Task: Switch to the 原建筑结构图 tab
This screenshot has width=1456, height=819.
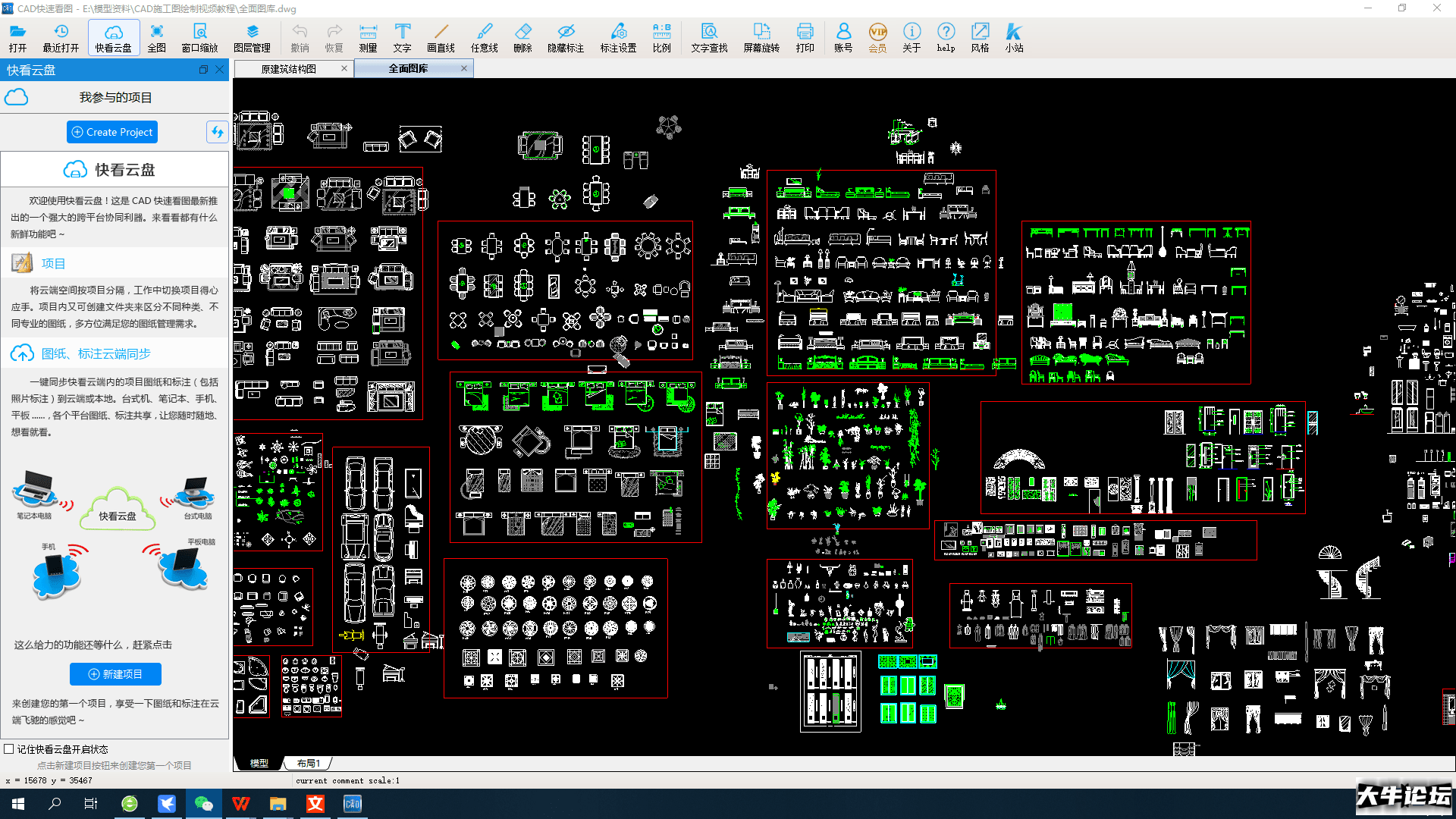Action: tap(289, 69)
